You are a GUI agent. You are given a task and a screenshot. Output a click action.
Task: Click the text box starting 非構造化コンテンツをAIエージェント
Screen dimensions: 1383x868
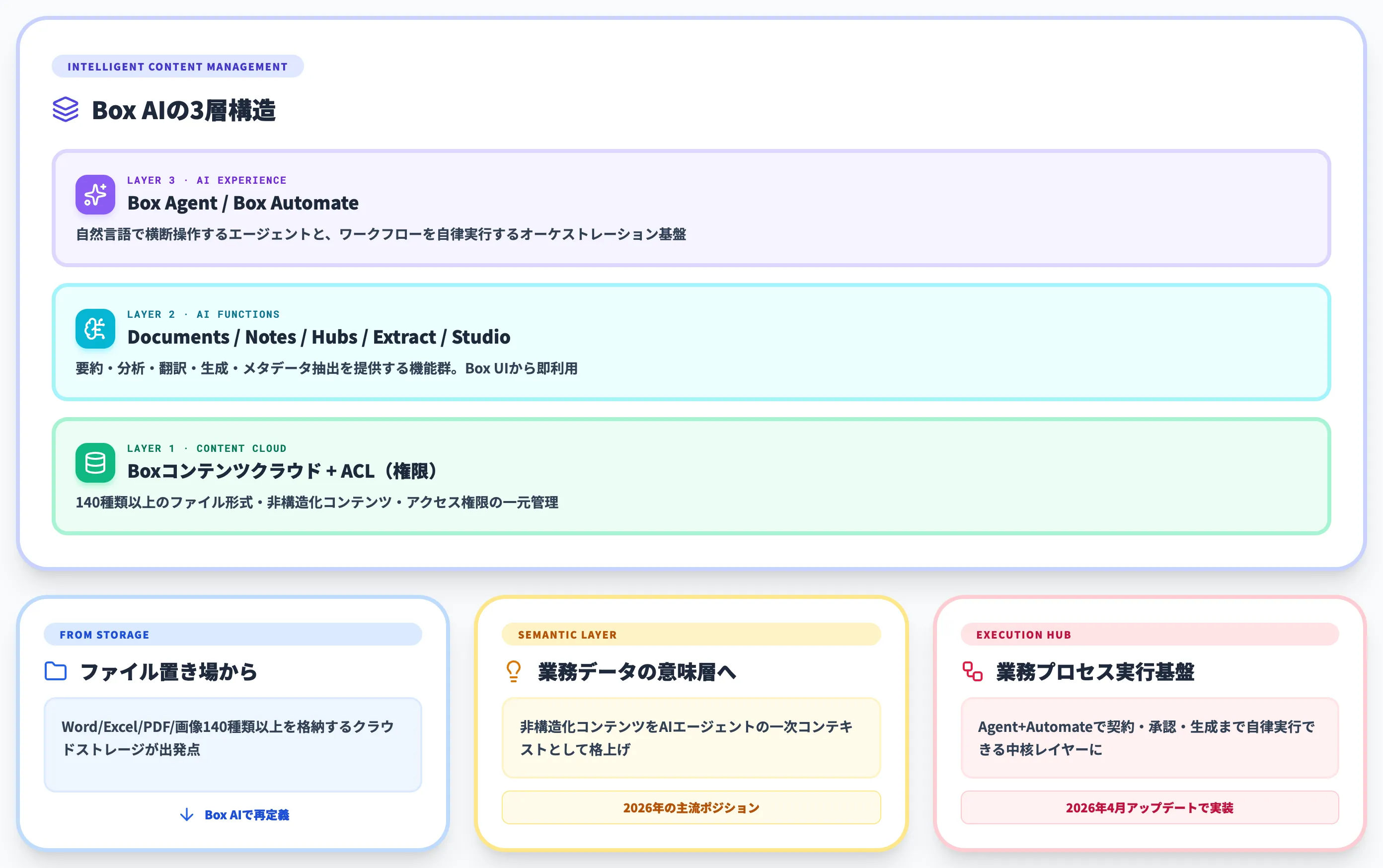tap(691, 738)
